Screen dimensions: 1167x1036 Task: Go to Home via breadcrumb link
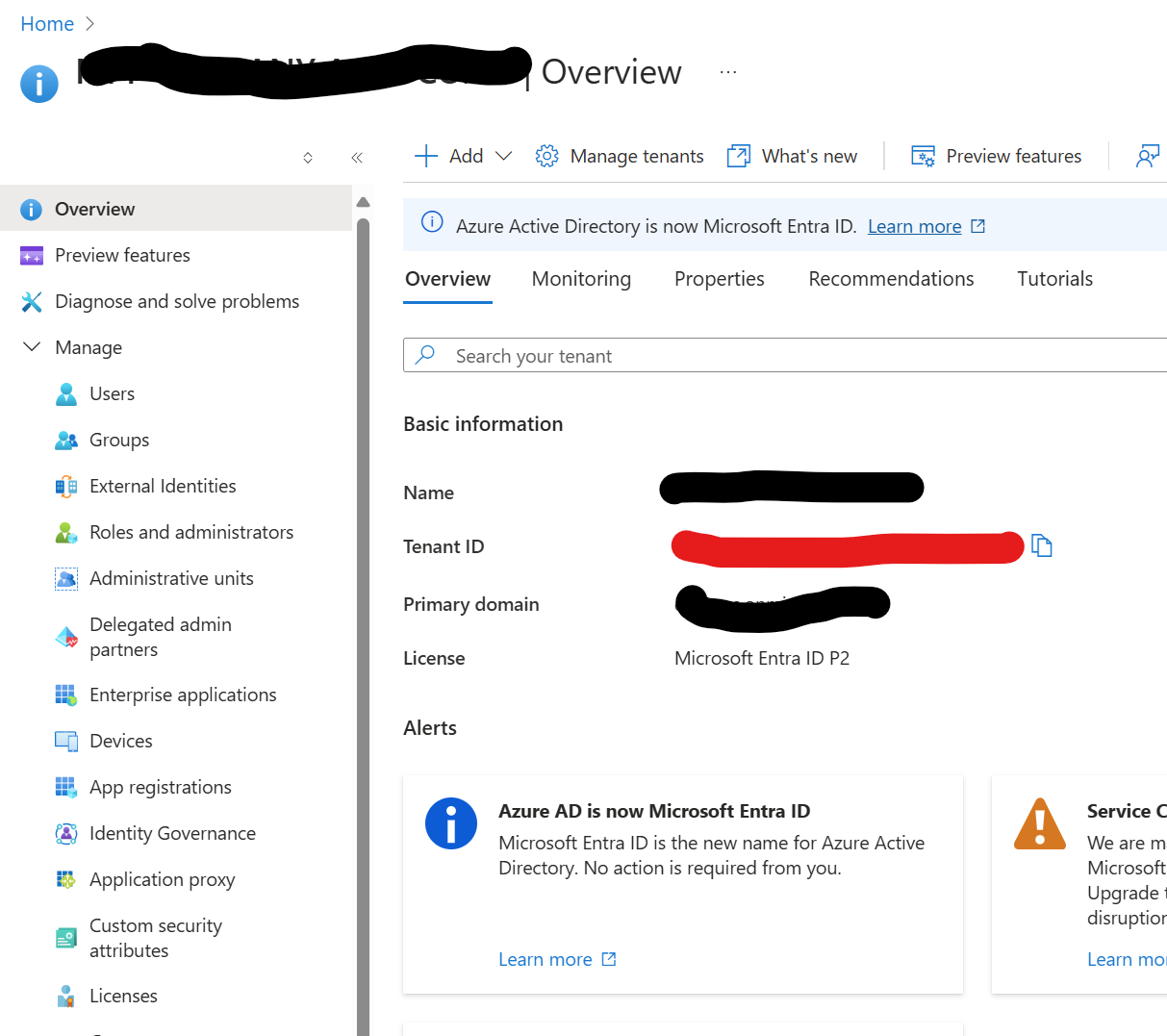click(47, 24)
